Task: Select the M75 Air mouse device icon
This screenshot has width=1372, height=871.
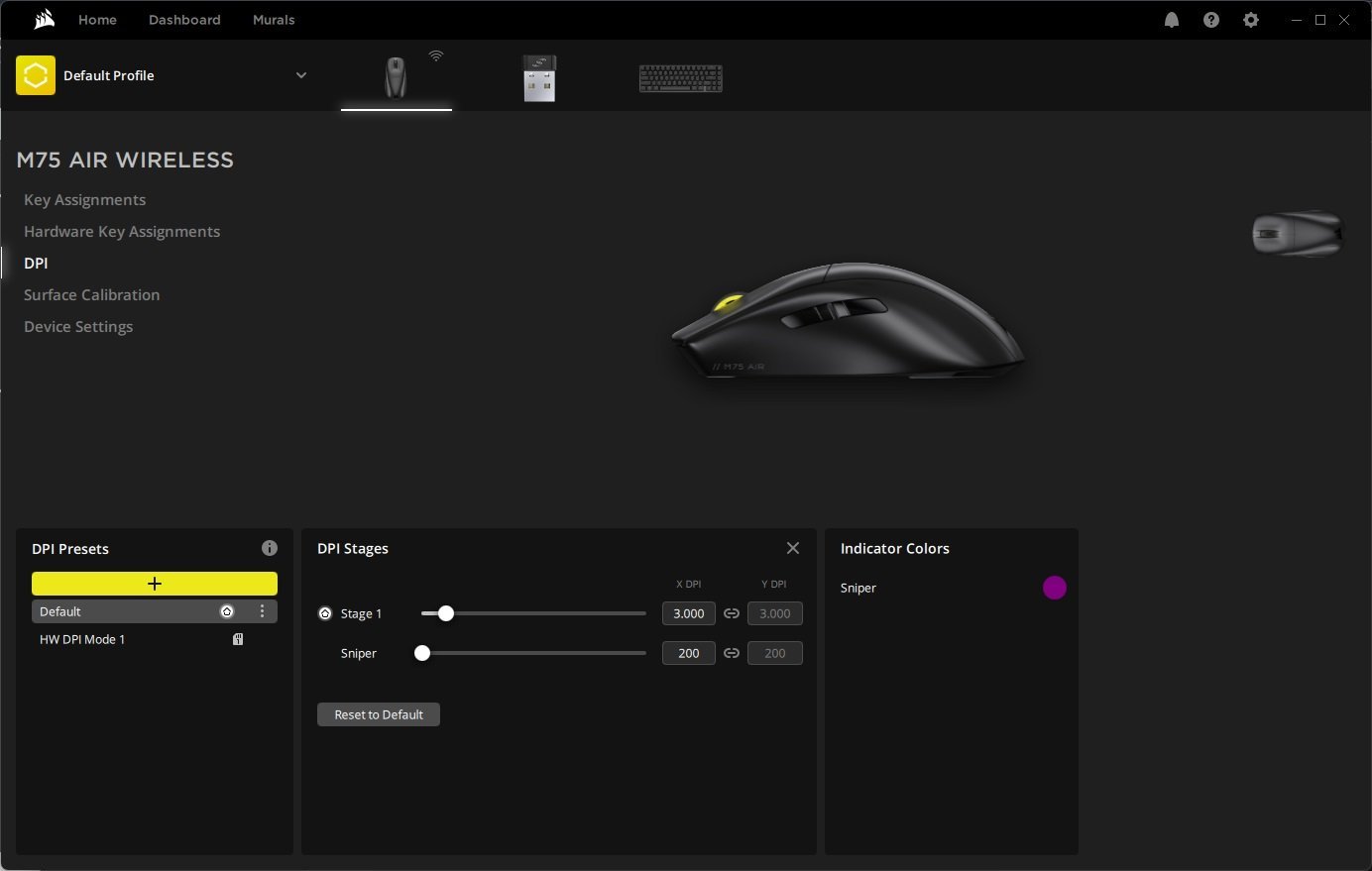Action: click(396, 77)
